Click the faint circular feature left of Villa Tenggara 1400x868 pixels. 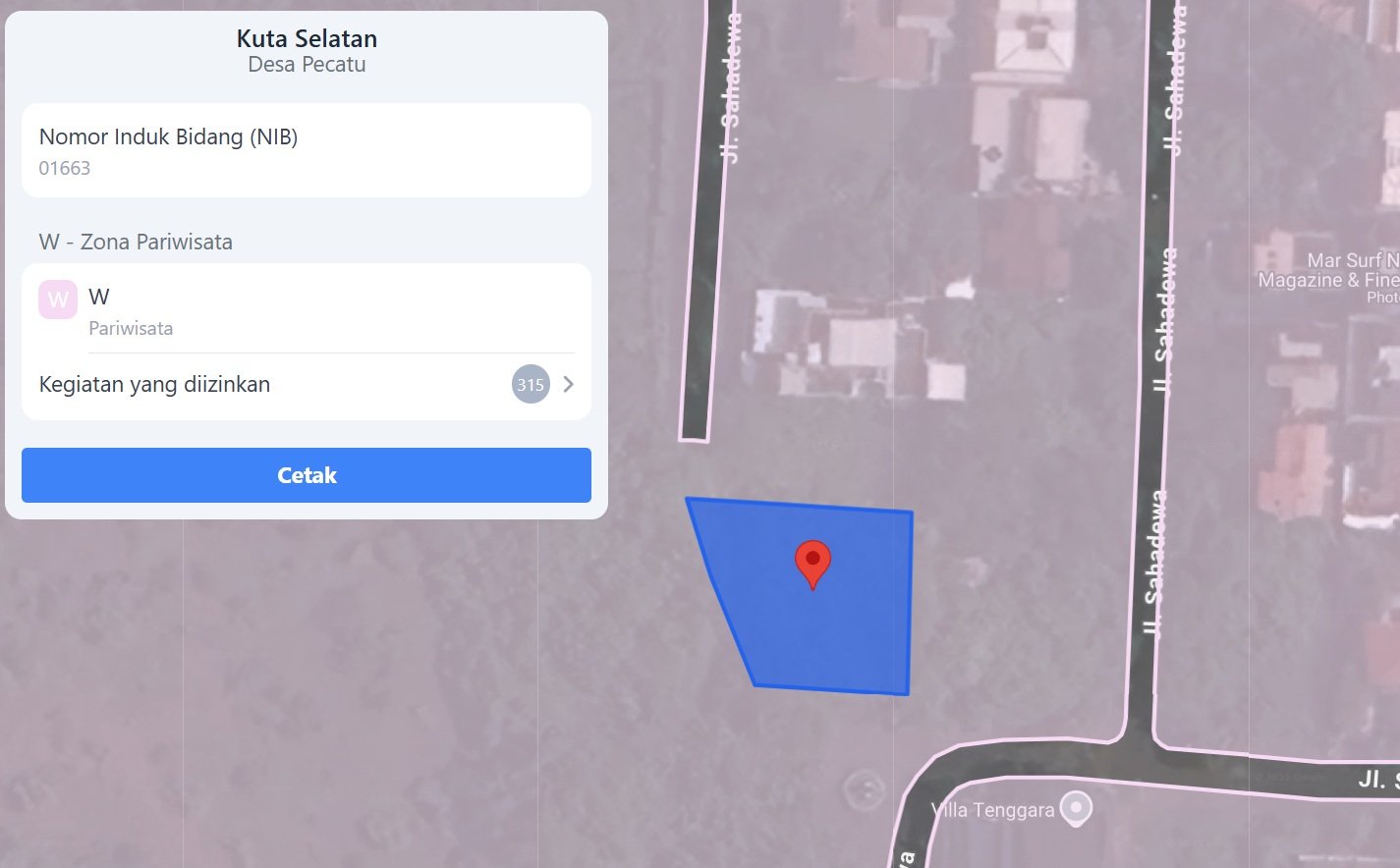(865, 788)
